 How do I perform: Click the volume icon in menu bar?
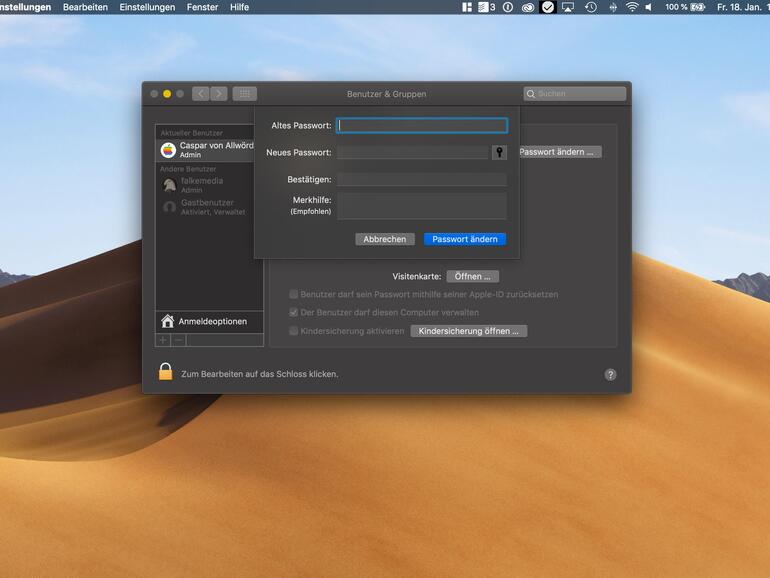(x=649, y=7)
